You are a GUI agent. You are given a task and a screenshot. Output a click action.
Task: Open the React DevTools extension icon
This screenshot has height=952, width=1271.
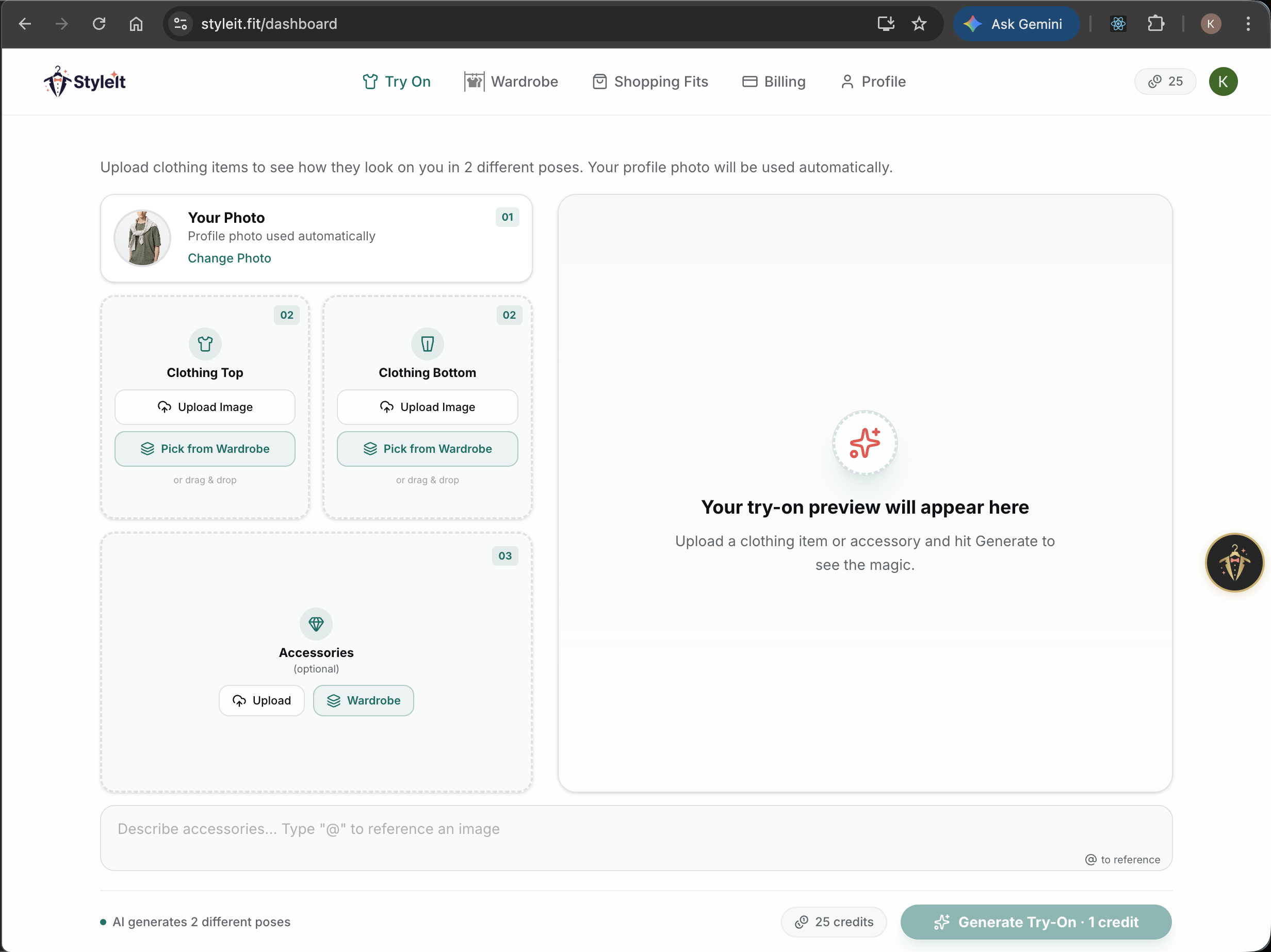[x=1118, y=24]
